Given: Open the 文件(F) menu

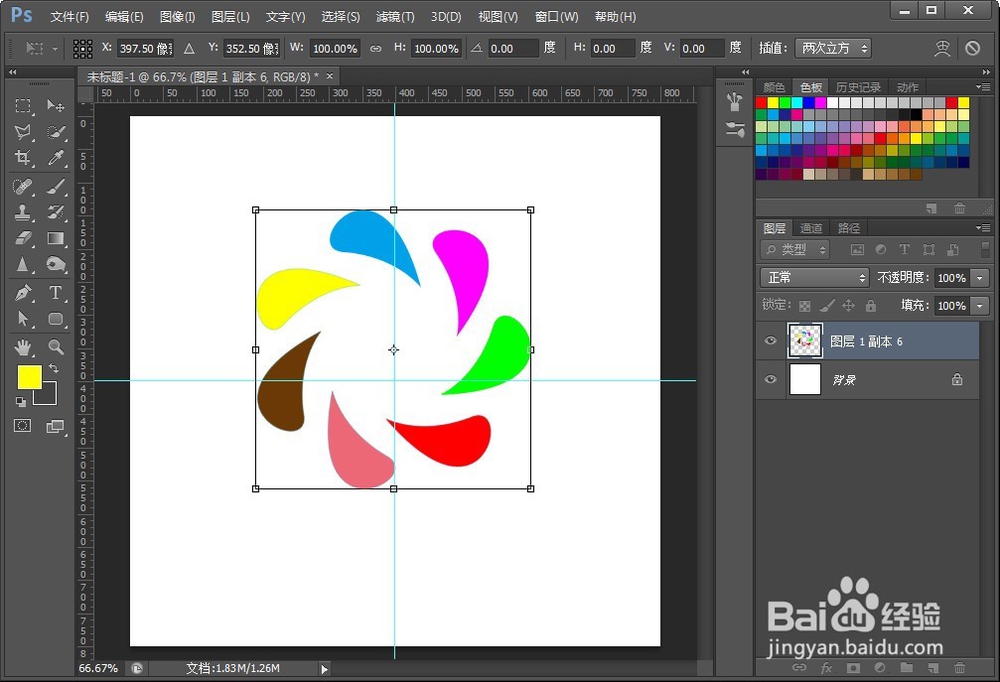Looking at the screenshot, I should click(70, 17).
